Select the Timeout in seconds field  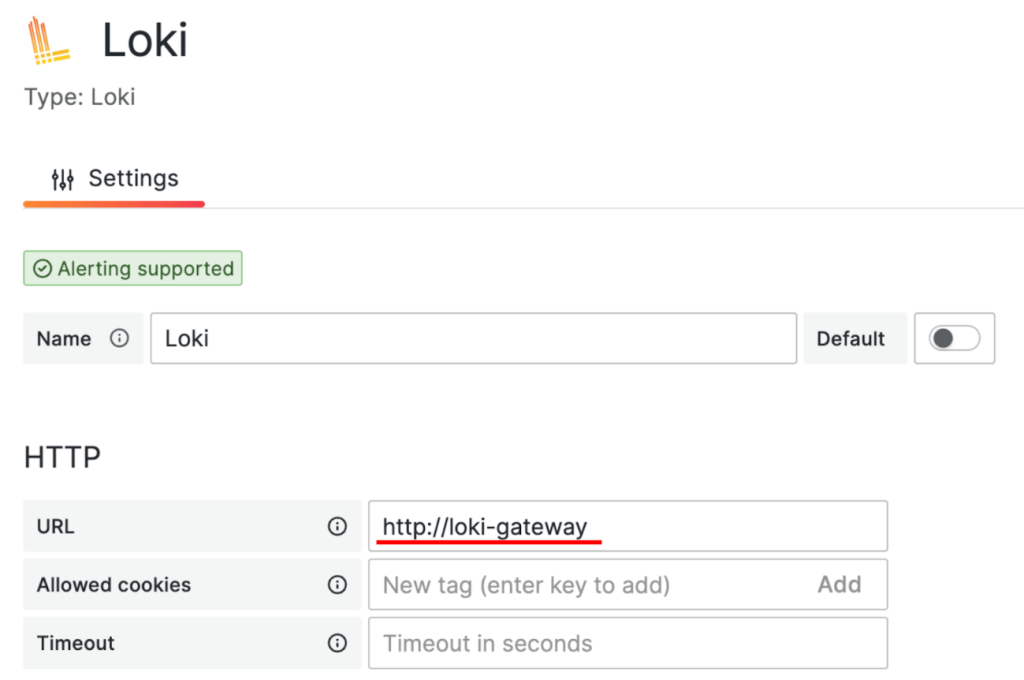(x=627, y=643)
